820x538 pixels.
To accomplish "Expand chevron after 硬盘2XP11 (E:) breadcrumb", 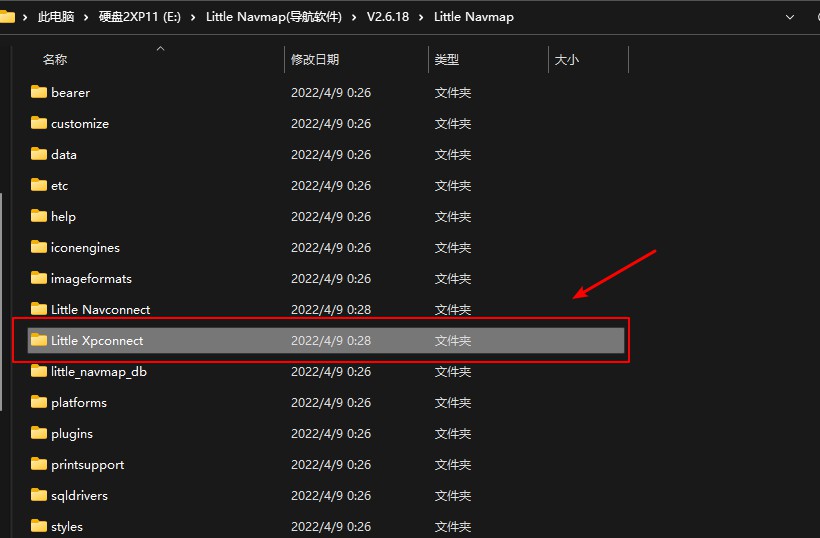I will pos(193,17).
